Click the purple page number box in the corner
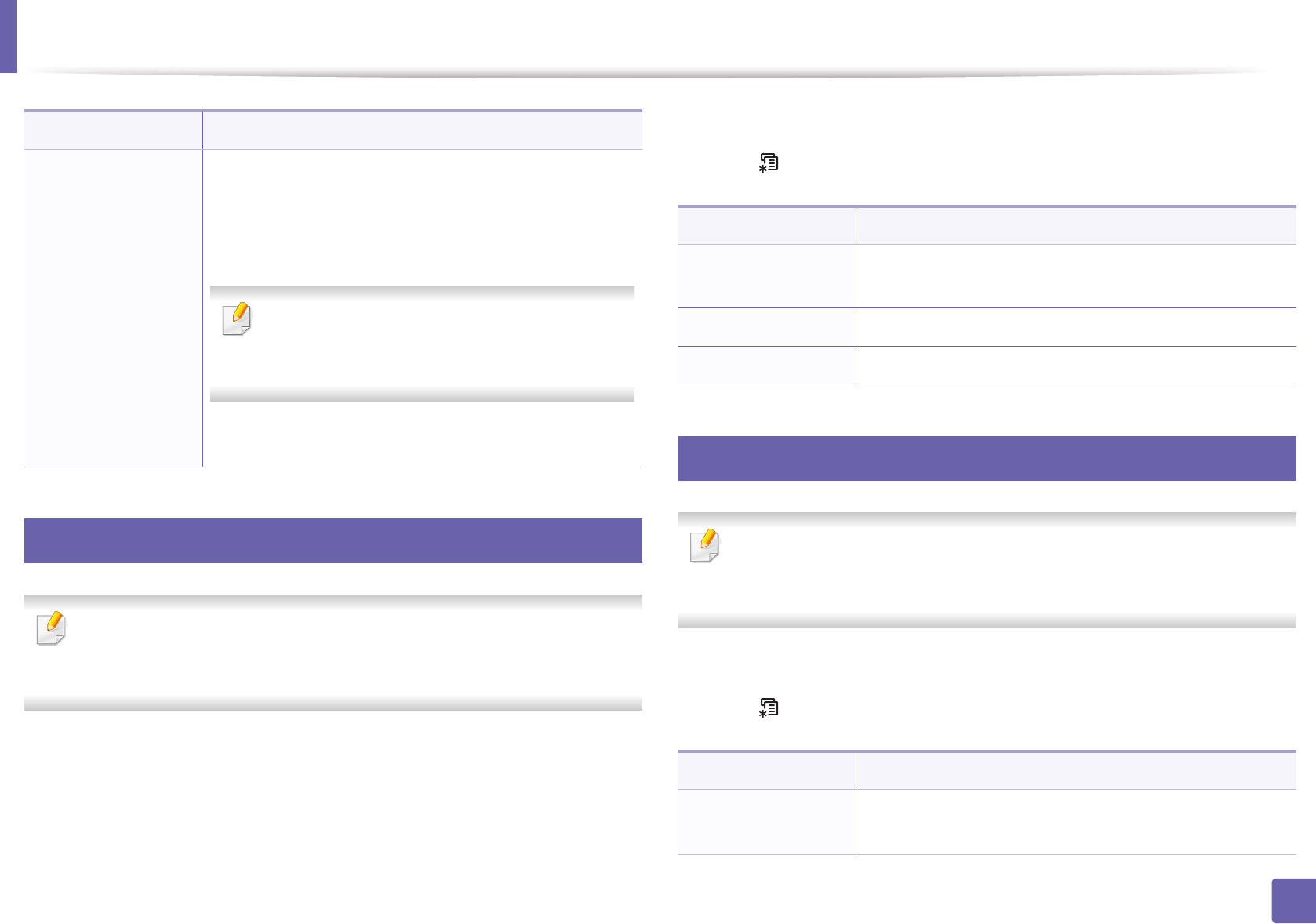 tap(1293, 900)
